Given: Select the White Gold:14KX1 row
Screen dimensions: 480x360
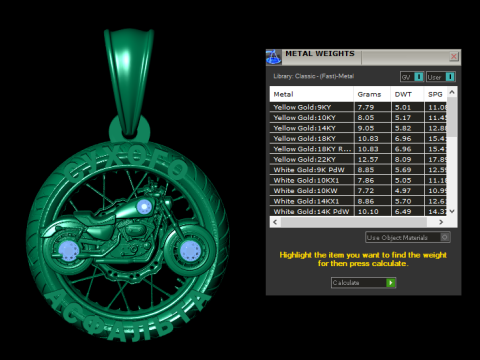Looking at the screenshot, I should tap(358, 201).
